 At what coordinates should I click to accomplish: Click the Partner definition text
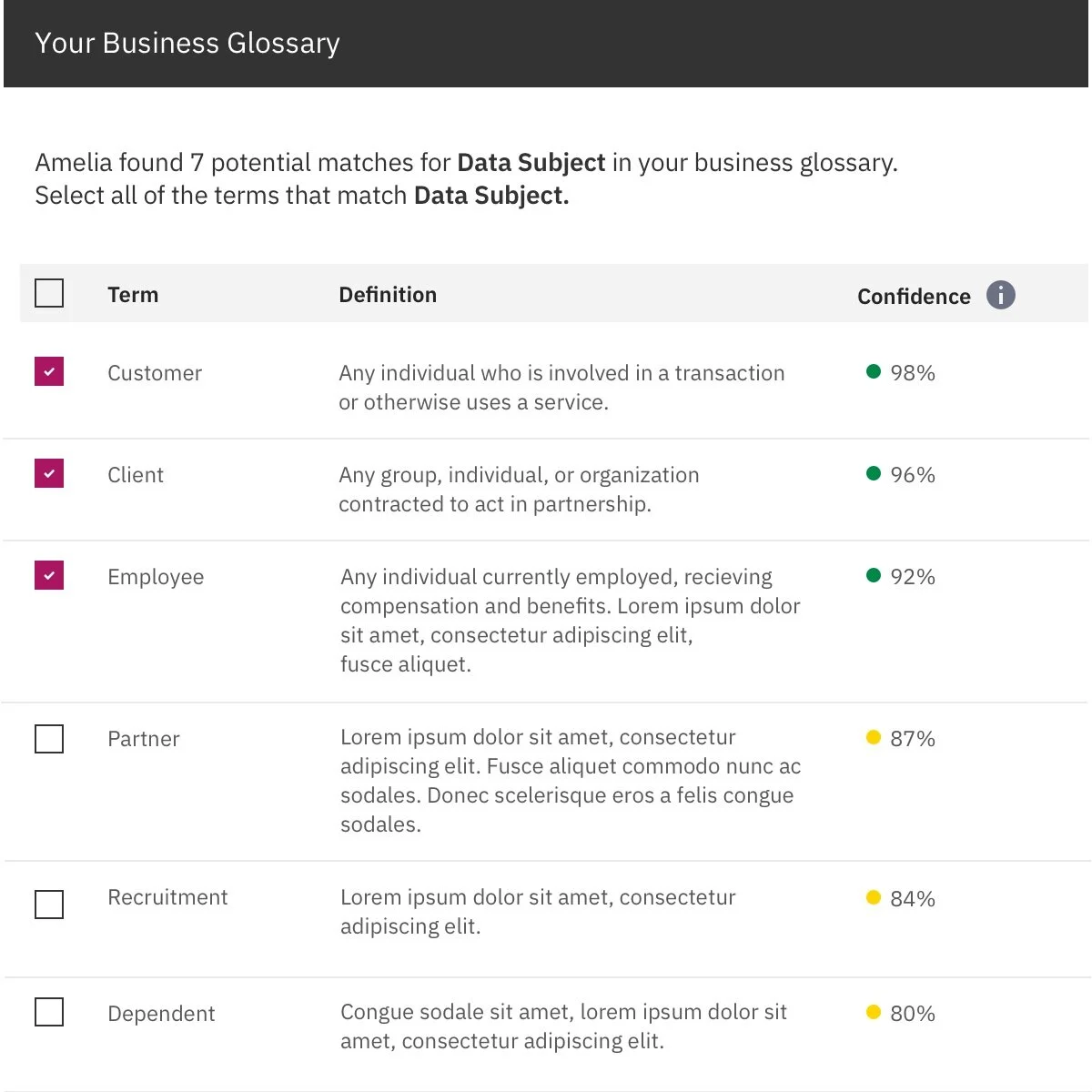point(570,781)
